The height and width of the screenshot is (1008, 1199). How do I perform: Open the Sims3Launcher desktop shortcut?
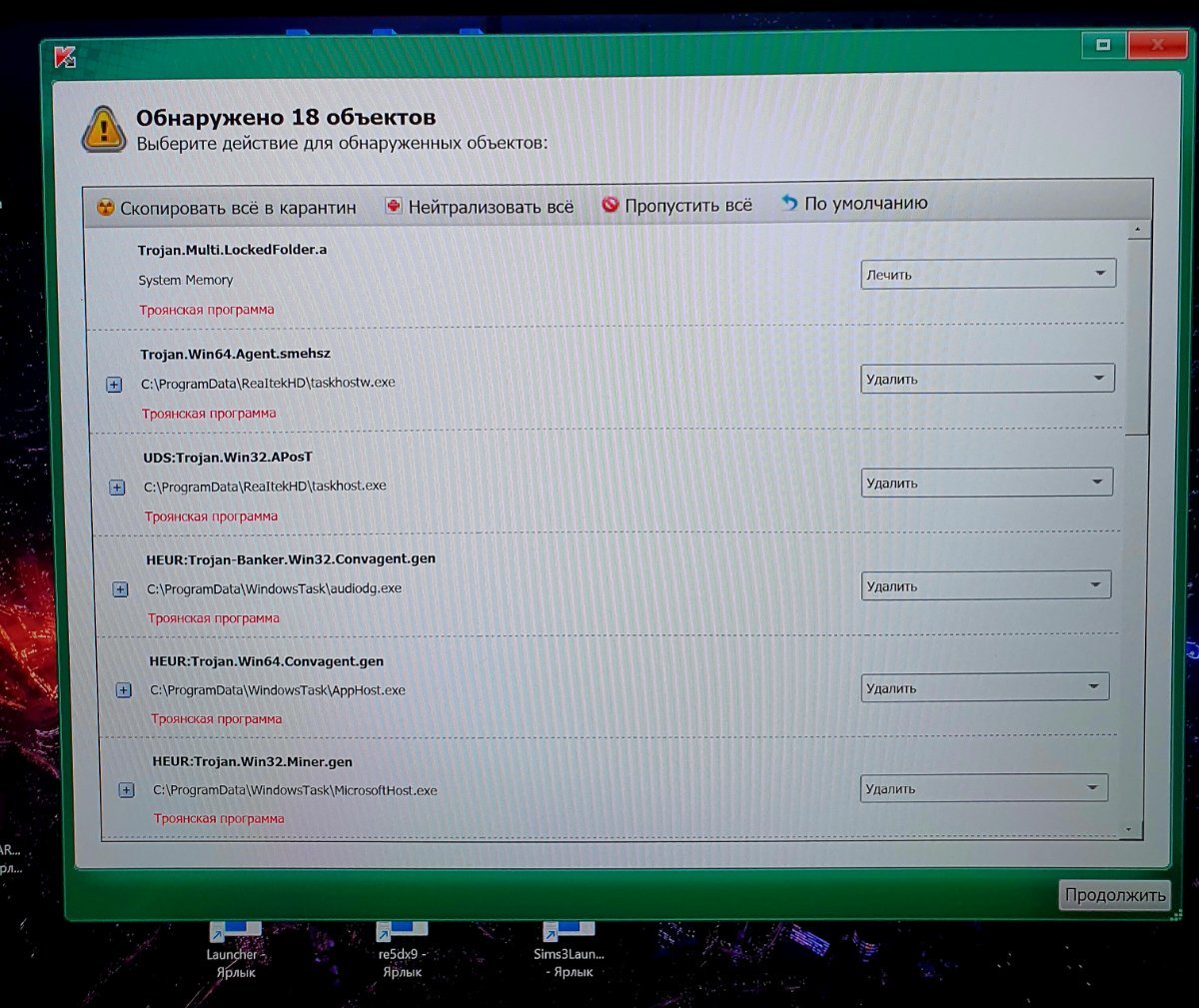(569, 949)
